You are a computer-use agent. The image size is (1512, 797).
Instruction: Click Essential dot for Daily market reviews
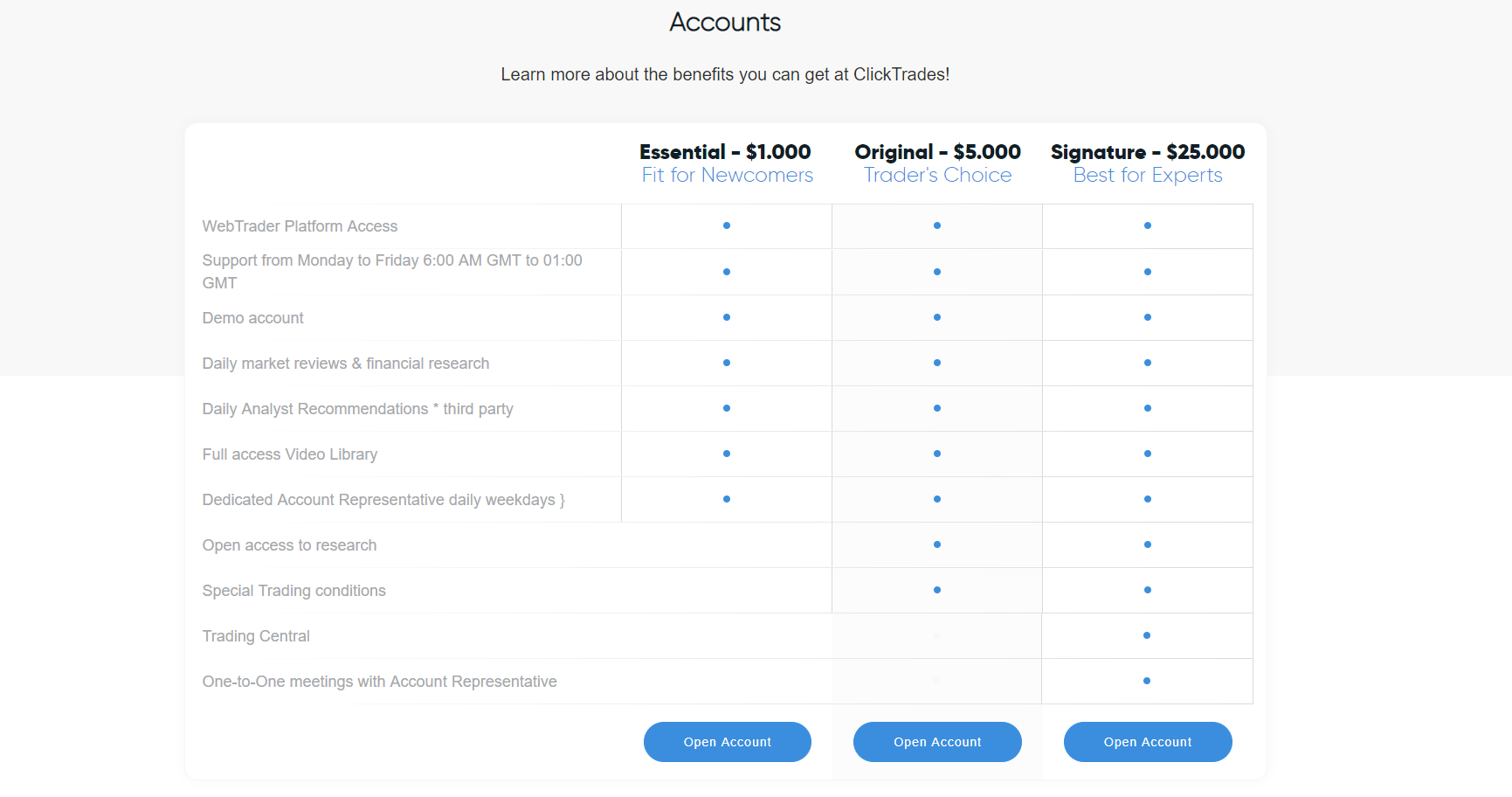(x=727, y=363)
